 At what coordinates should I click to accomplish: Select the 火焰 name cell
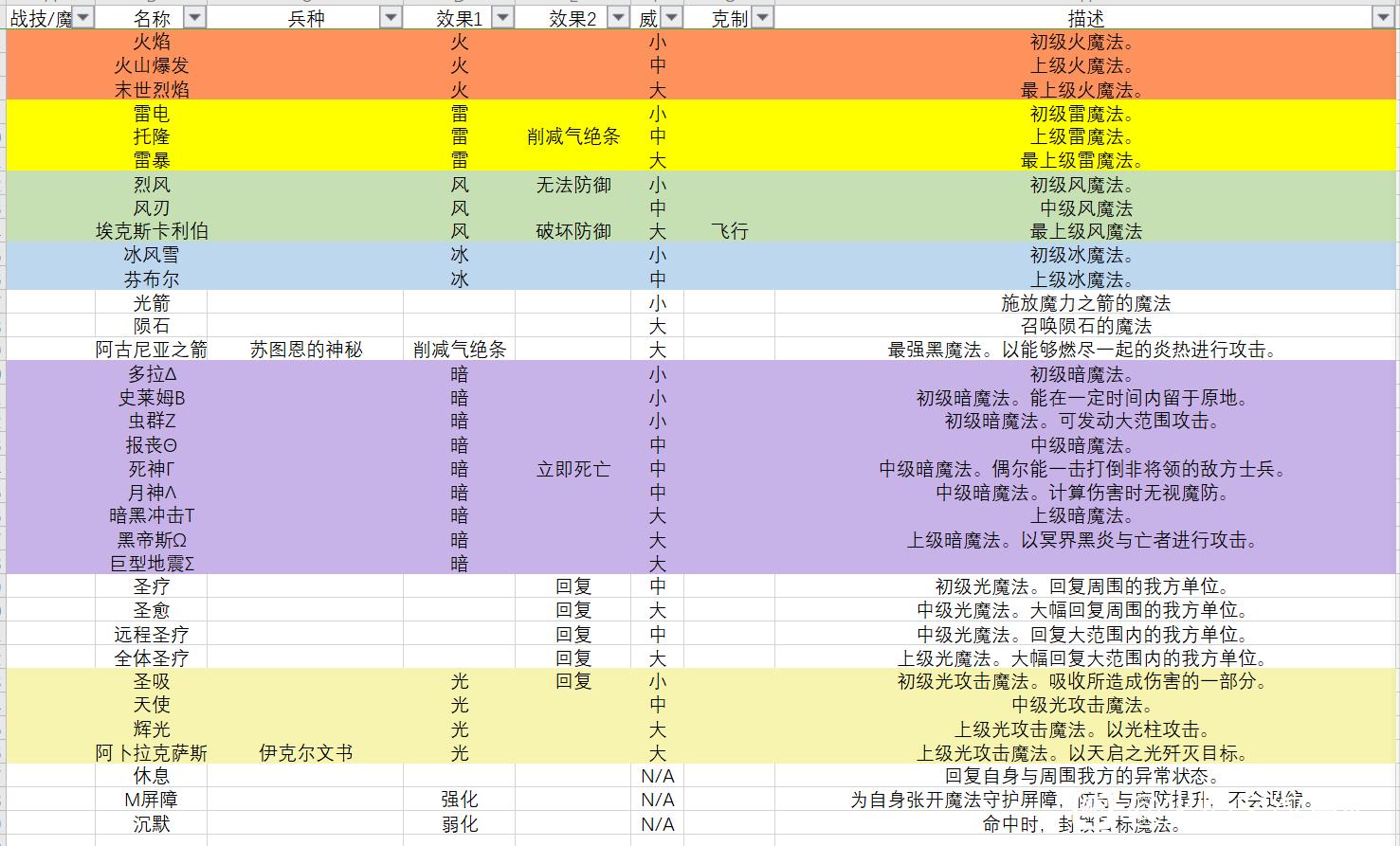[152, 42]
